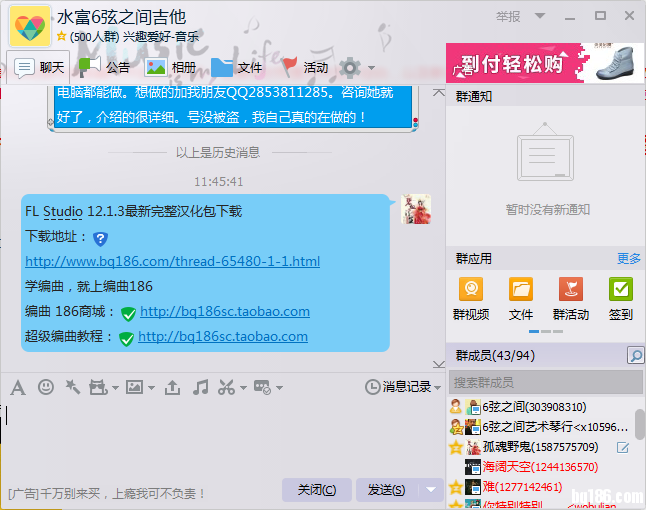Open 消息记录 message history
The height and width of the screenshot is (510, 646).
398,387
